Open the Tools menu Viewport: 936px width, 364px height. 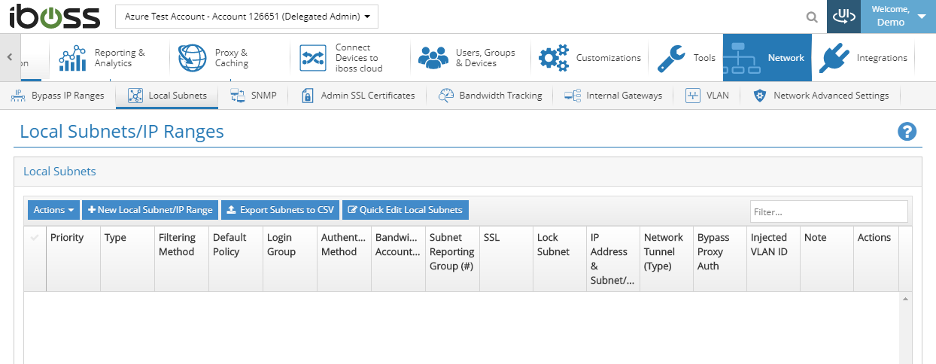[x=687, y=58]
